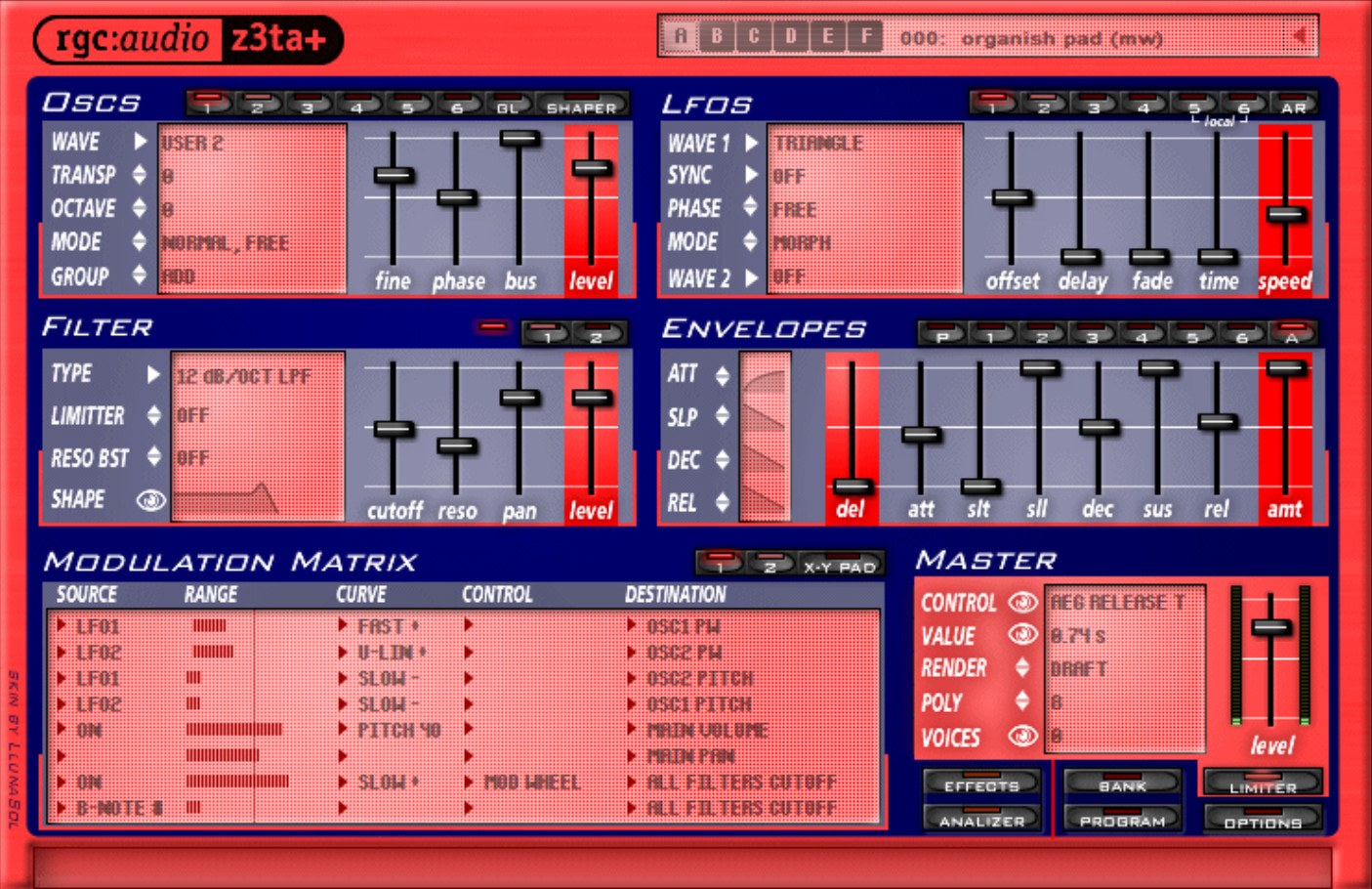This screenshot has height=889, width=1372.
Task: Open the LFO WAVE 2 arrow
Action: [751, 277]
